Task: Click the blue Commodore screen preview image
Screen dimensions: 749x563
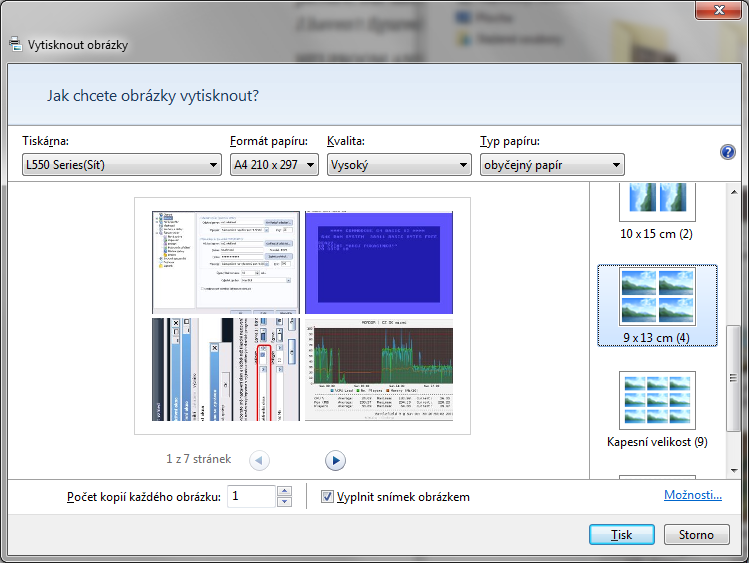Action: tap(379, 262)
